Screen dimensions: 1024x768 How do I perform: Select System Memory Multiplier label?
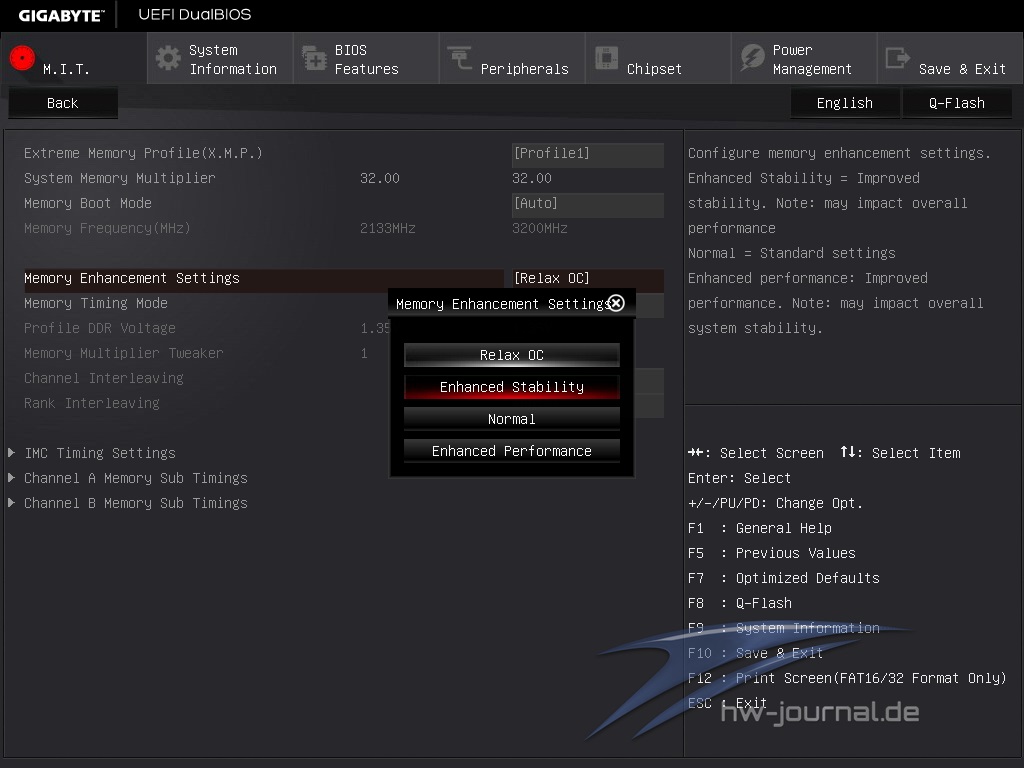click(x=120, y=178)
